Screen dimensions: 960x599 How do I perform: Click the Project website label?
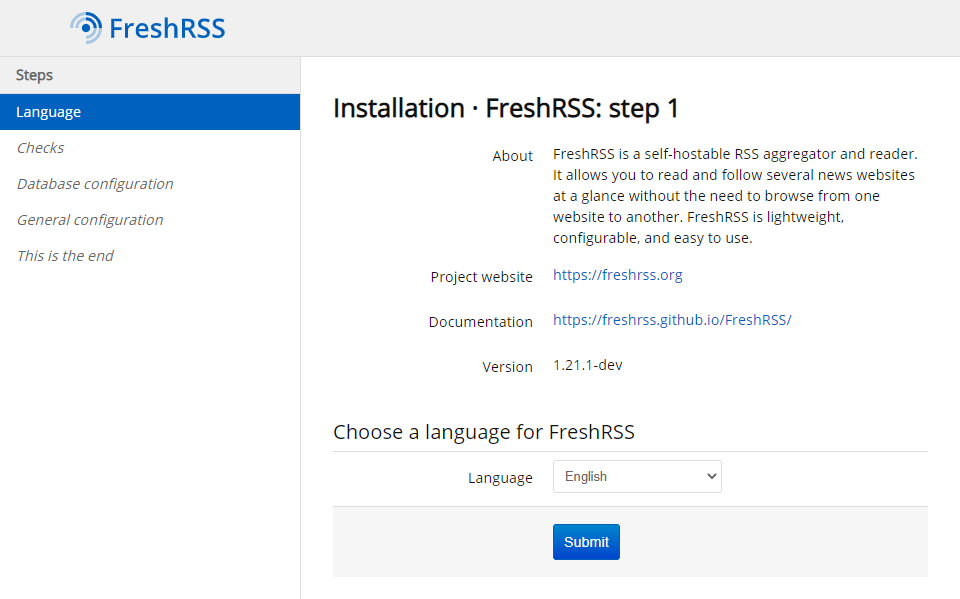tap(482, 276)
